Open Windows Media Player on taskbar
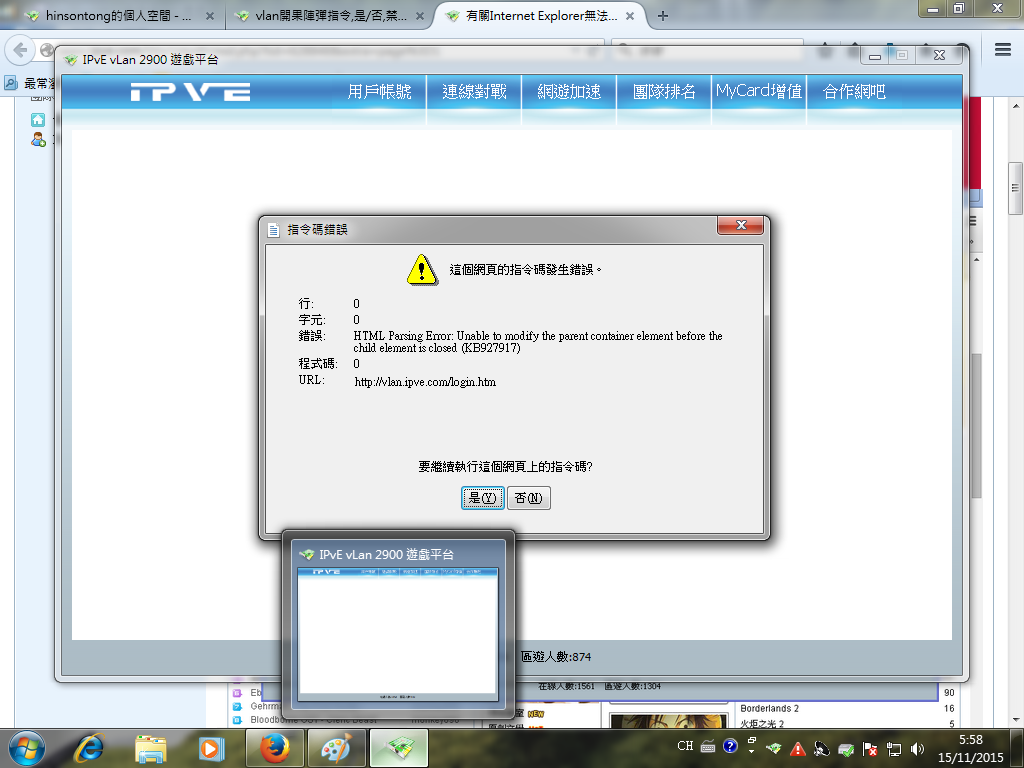The image size is (1024, 768). point(210,748)
